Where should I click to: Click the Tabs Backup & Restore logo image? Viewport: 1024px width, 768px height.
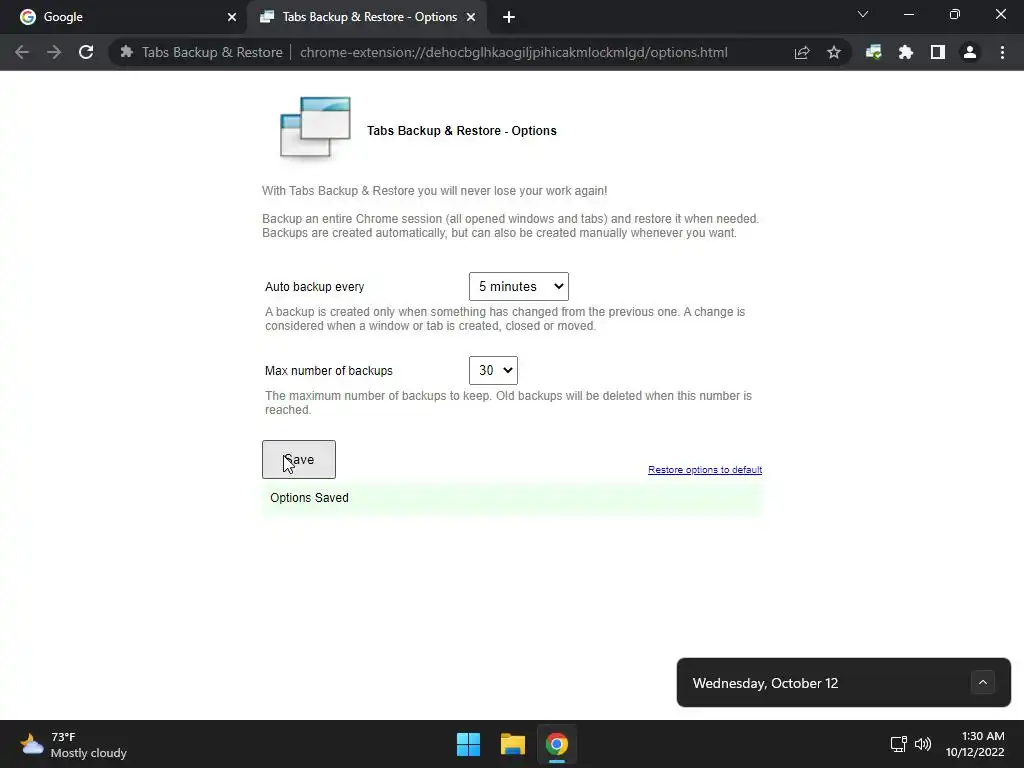pyautogui.click(x=315, y=128)
